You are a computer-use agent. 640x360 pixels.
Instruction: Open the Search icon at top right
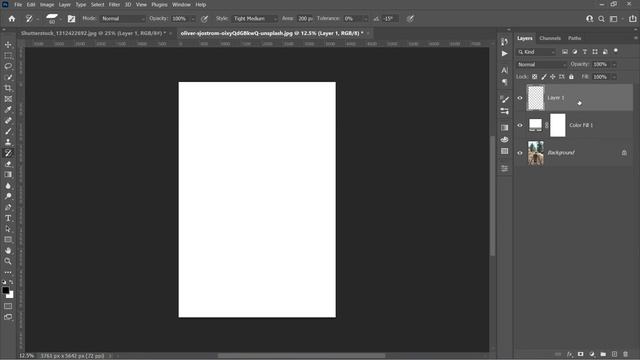[601, 19]
